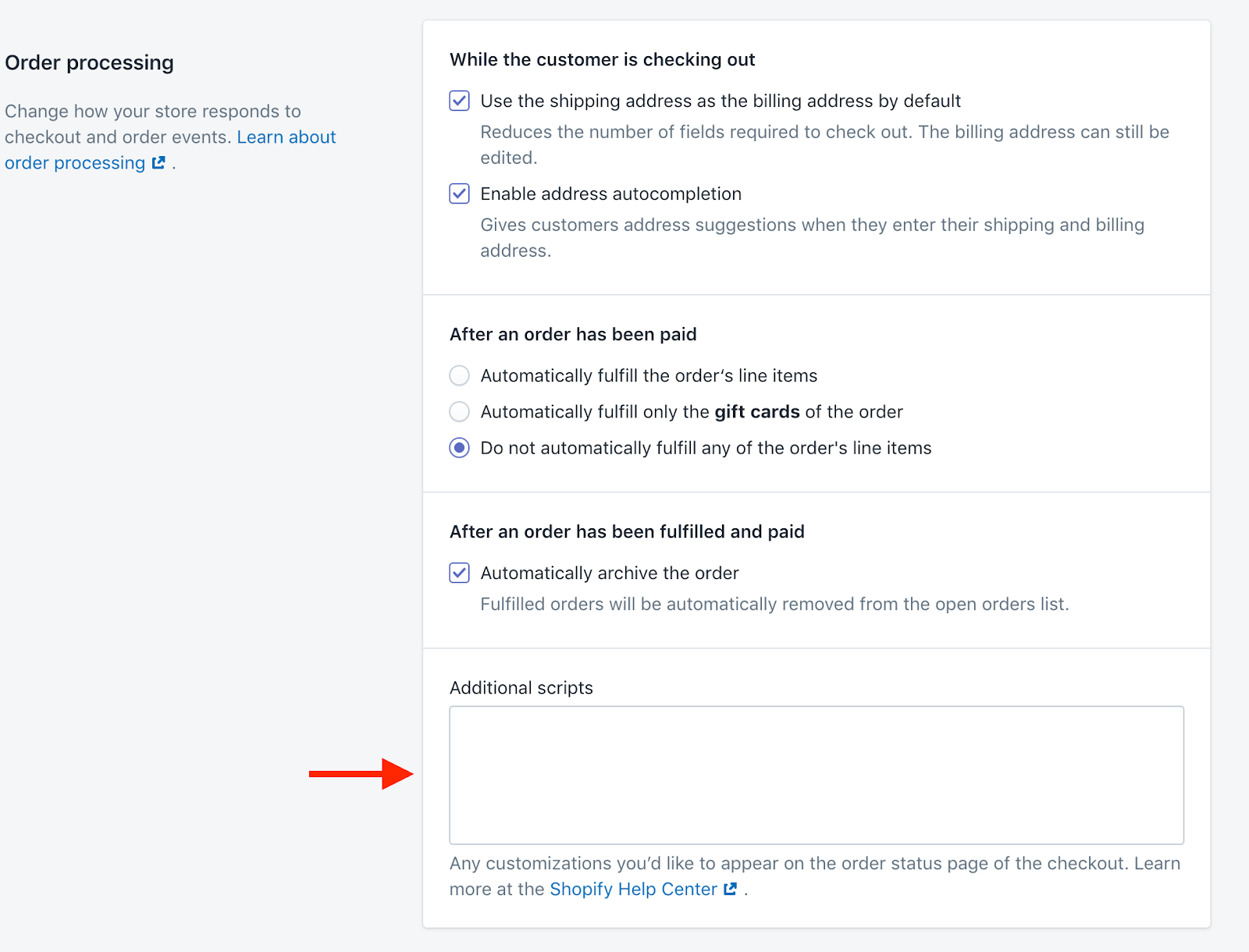This screenshot has height=952, width=1249.
Task: Click external-link icon after Shopify Help Center
Action: 731,889
